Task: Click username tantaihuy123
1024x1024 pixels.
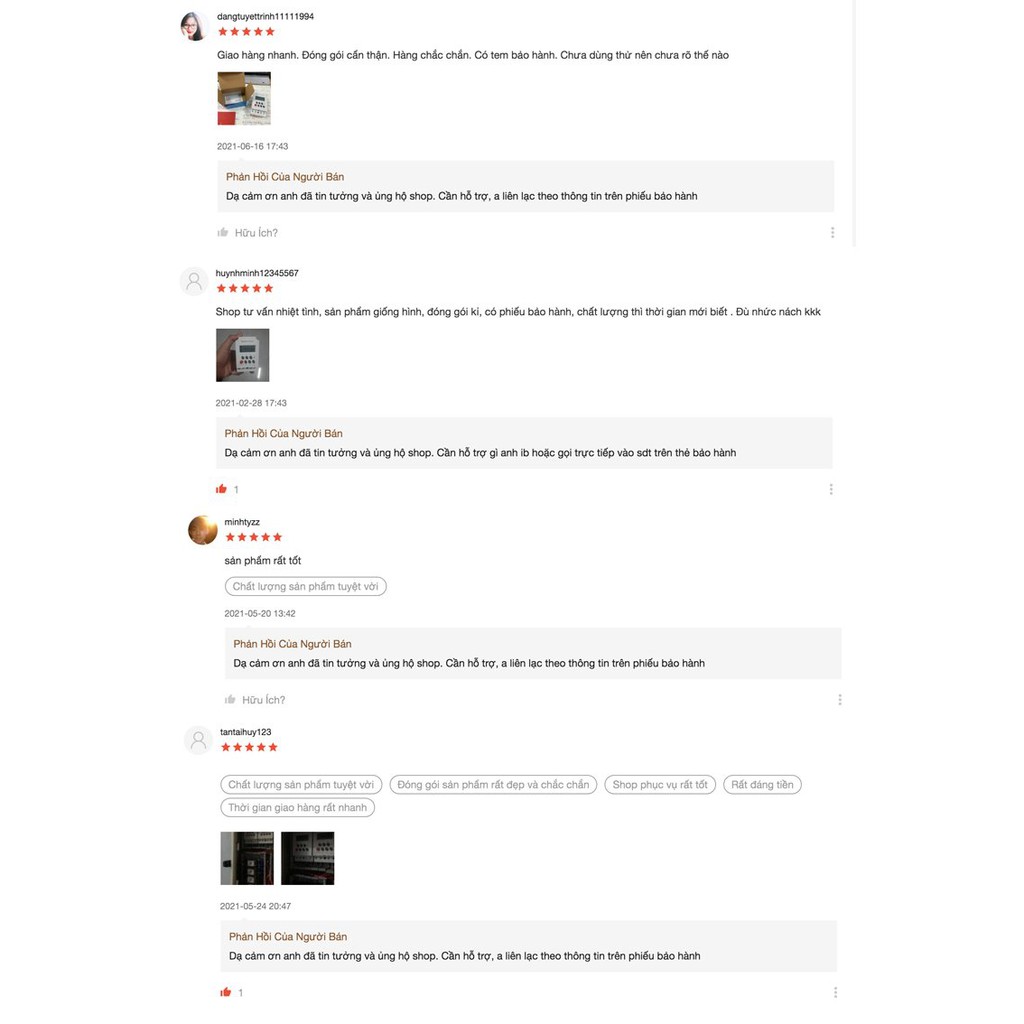Action: [x=246, y=732]
